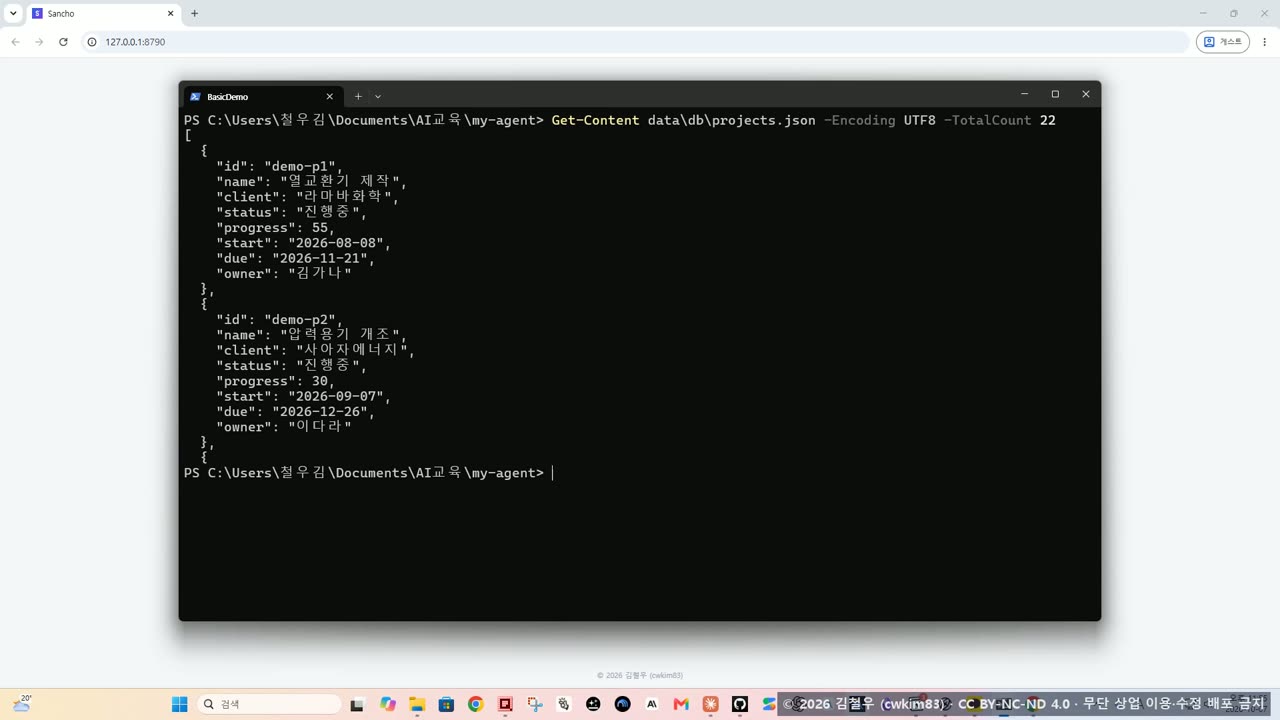1280x720 pixels.
Task: Close the BasicDemo terminal tab
Action: 330,96
